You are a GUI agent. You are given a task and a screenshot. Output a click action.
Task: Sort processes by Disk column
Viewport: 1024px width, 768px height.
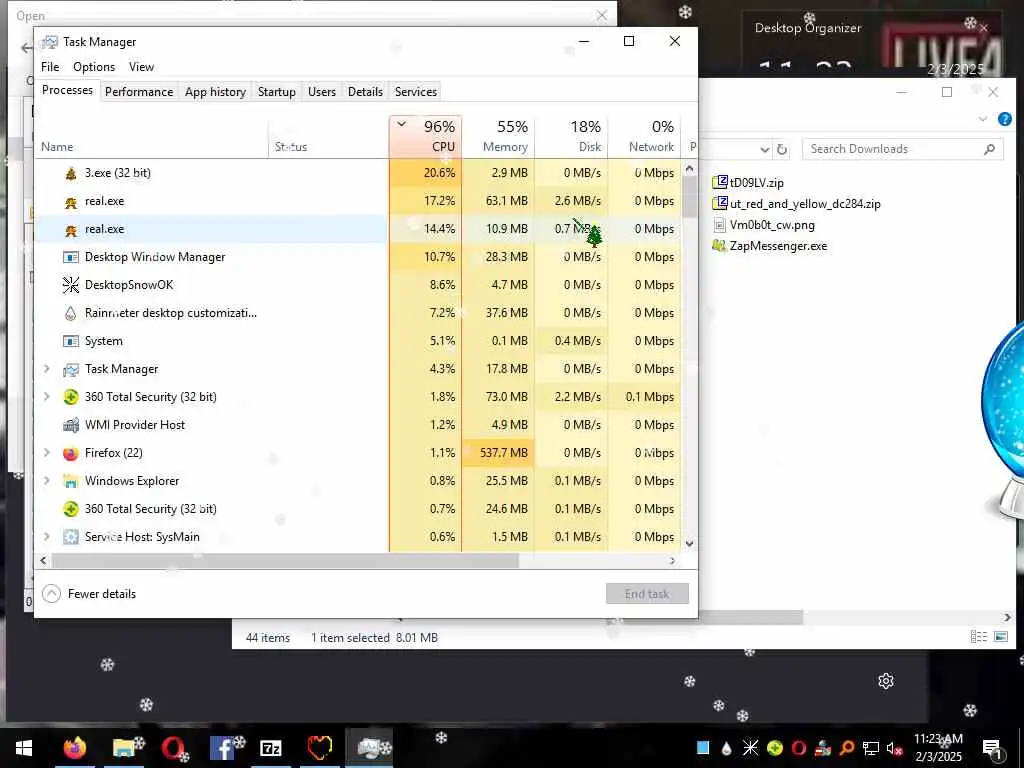point(571,136)
